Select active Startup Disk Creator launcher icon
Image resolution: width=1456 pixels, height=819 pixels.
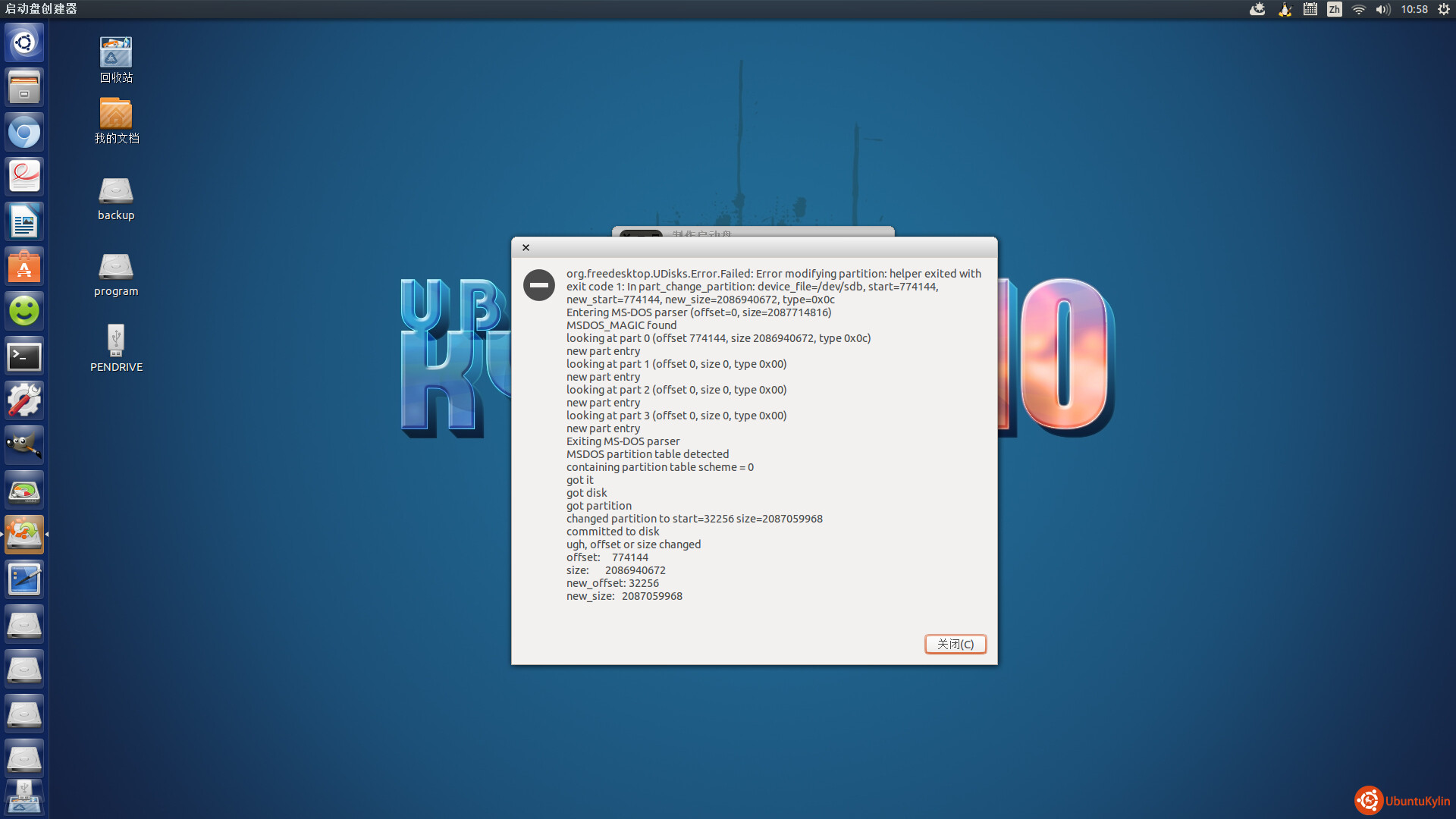[24, 535]
